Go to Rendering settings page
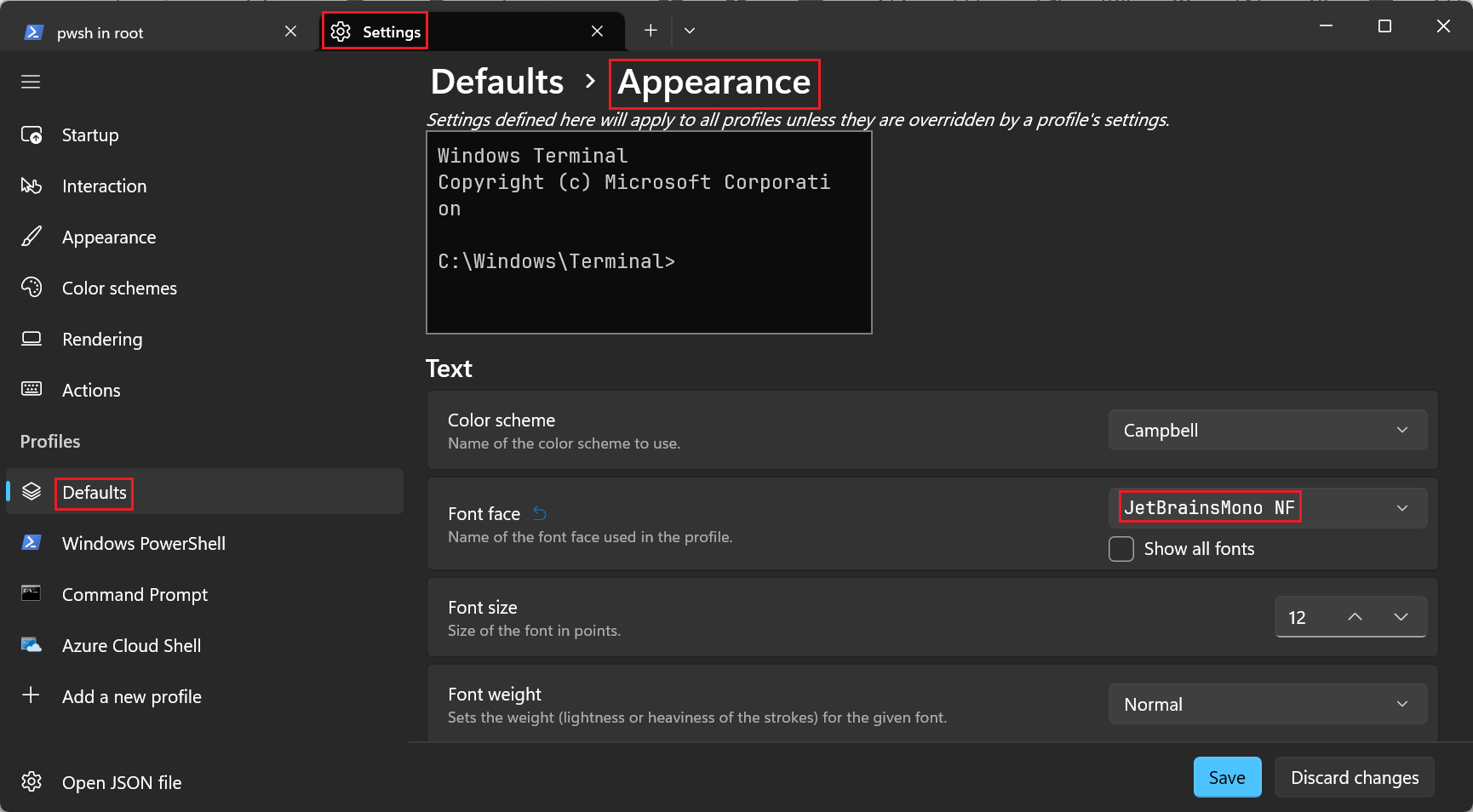This screenshot has height=812, width=1473. 204,339
